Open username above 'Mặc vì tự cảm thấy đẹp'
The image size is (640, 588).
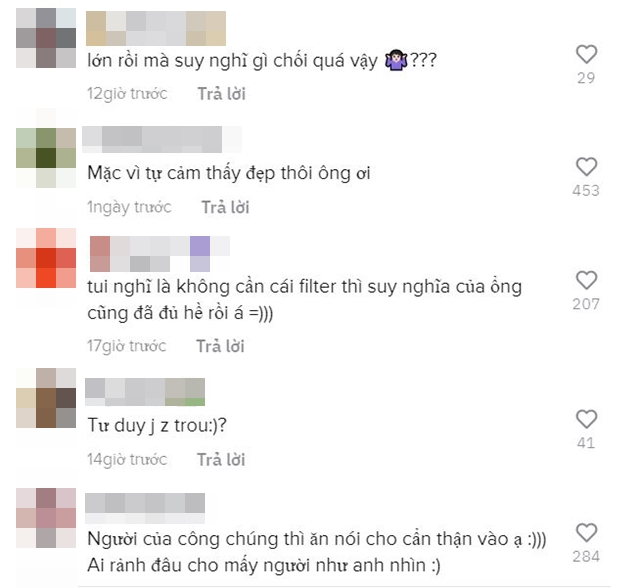pos(162,140)
